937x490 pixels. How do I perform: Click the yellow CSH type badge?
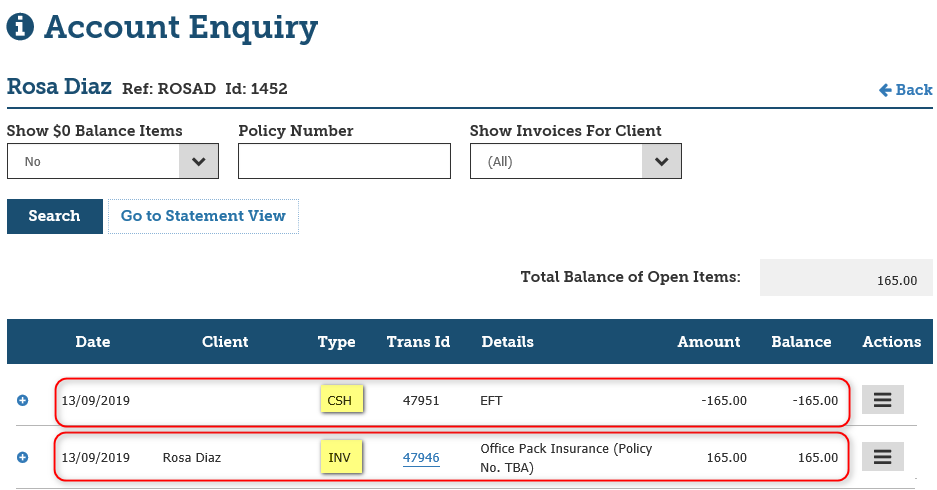point(341,400)
